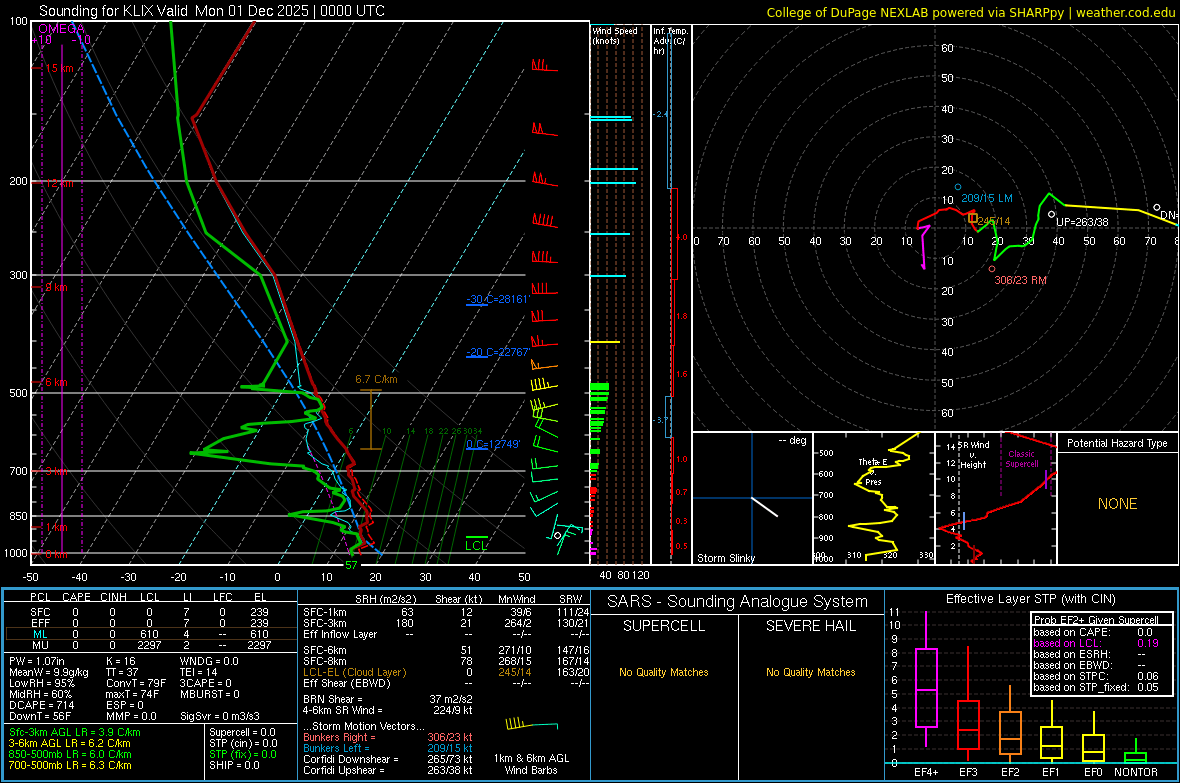Select the CAPE column header
The height and width of the screenshot is (783, 1180).
(x=76, y=597)
